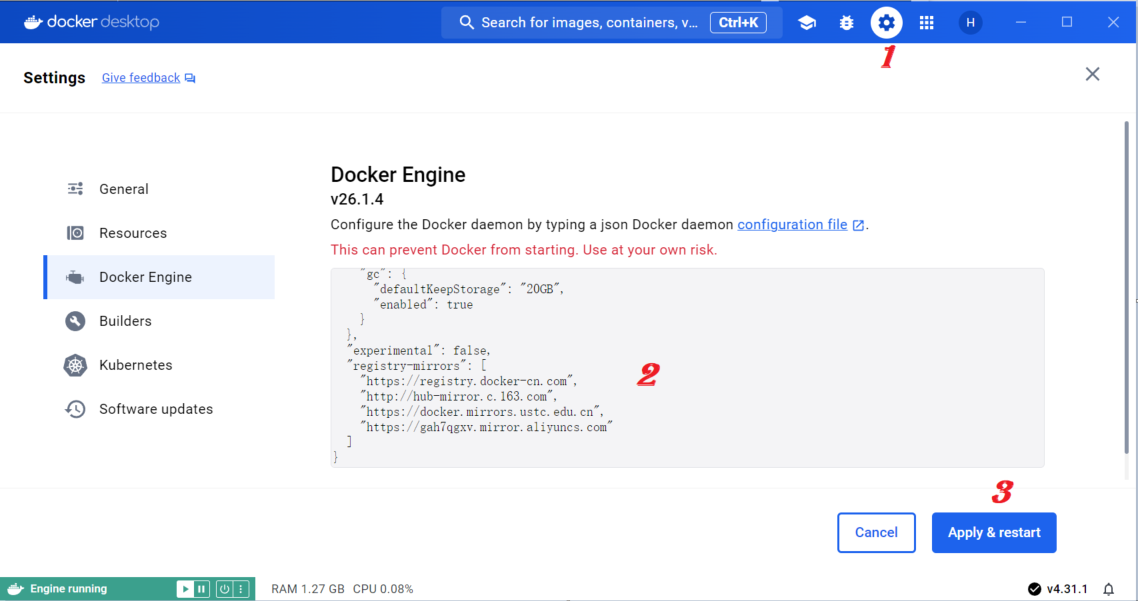Click the Docker Engine sidebar icon

75,277
